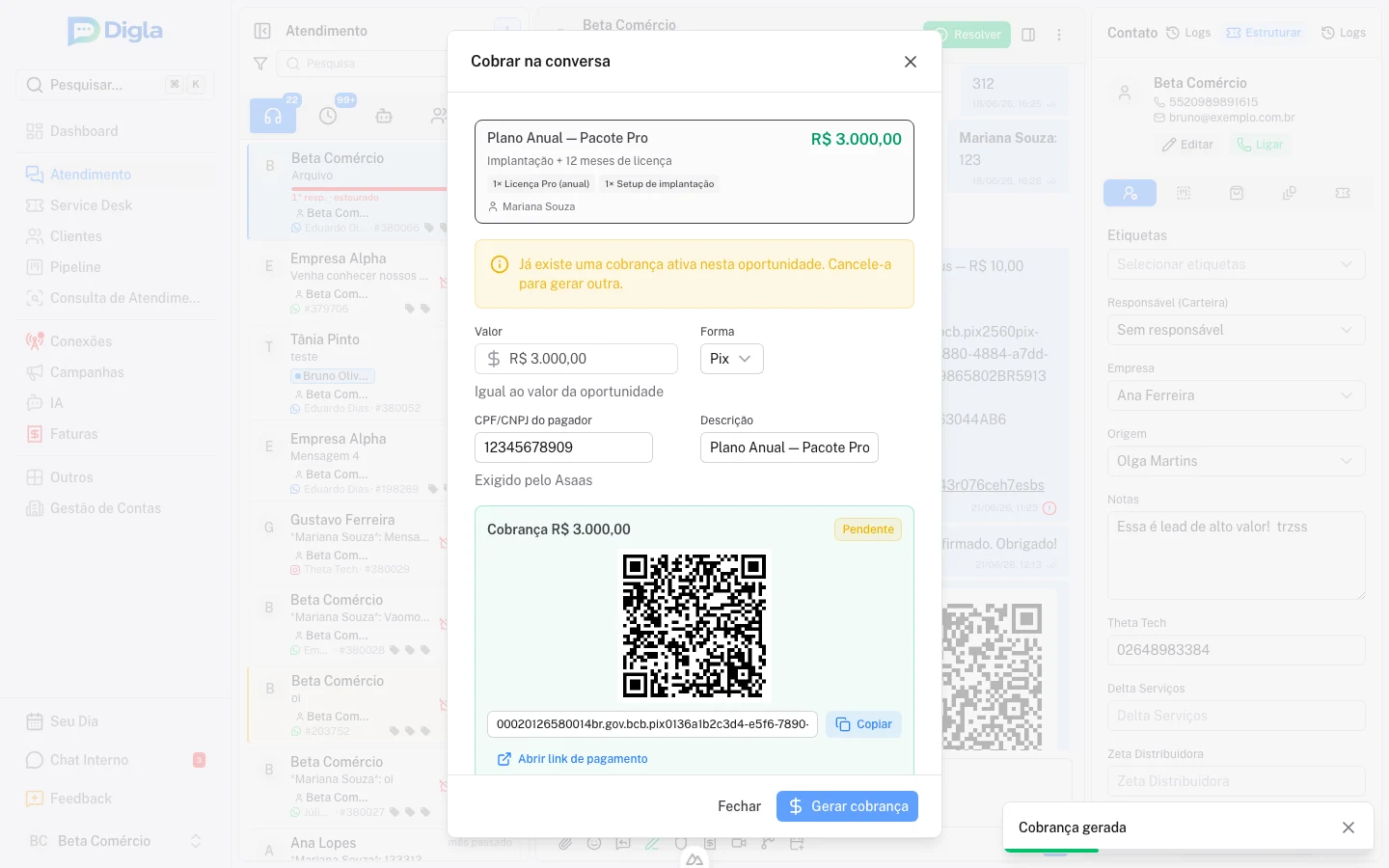Viewport: 1389px width, 868px height.
Task: Switch to the clock tab with 99+ badge
Action: click(328, 116)
